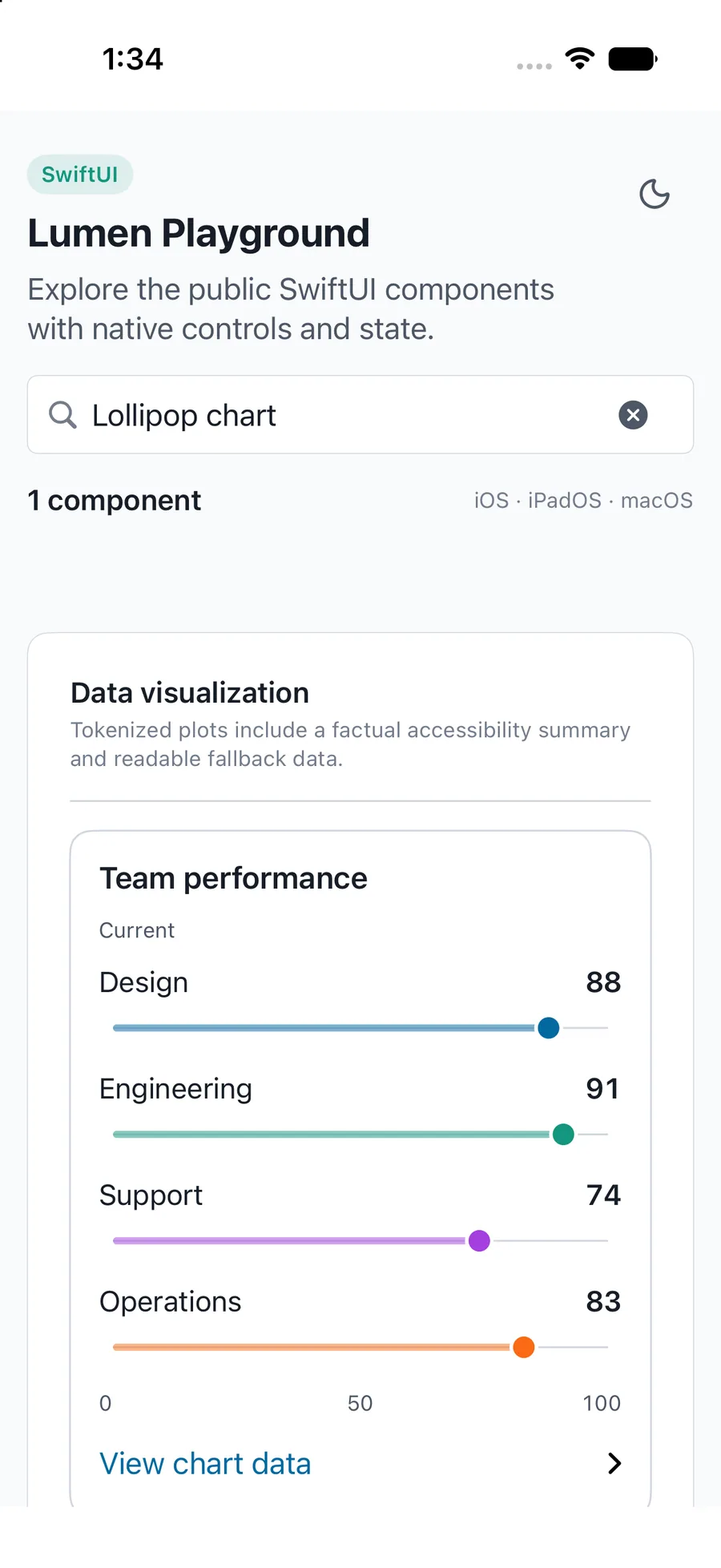The width and height of the screenshot is (721, 1568).
Task: Click the Engineering row label
Action: (x=176, y=1090)
